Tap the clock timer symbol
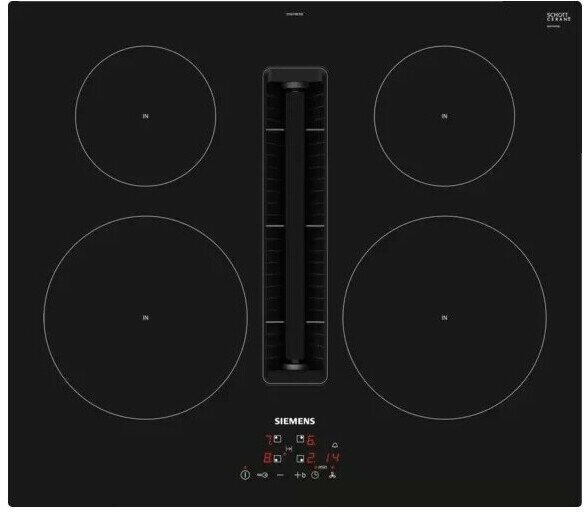 (x=315, y=475)
